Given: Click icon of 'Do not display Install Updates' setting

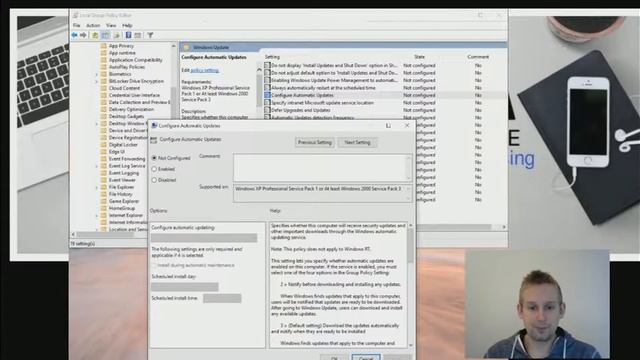Looking at the screenshot, I should (x=267, y=65).
